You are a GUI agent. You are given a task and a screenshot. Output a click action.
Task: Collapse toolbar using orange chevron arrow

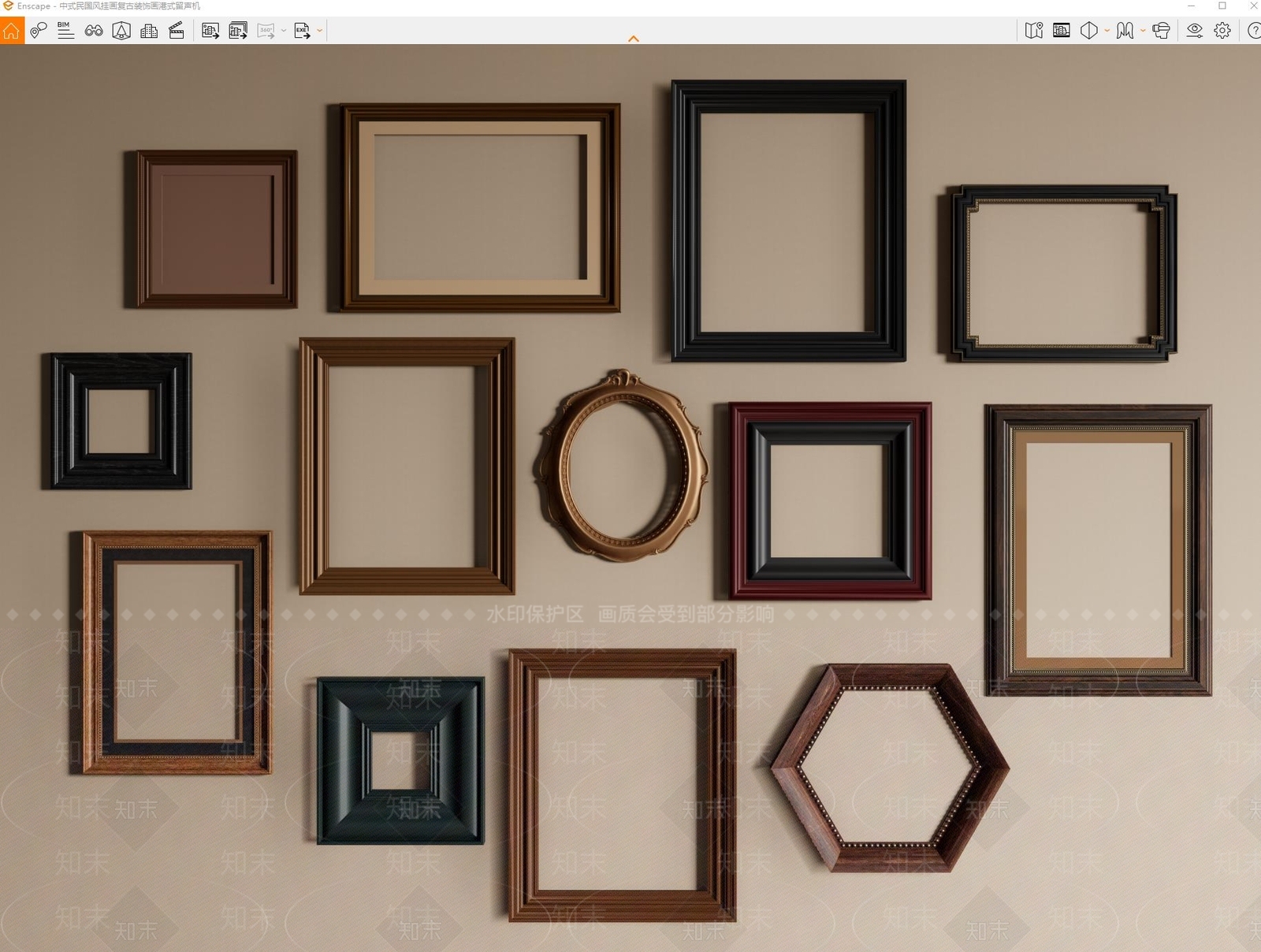pyautogui.click(x=634, y=39)
